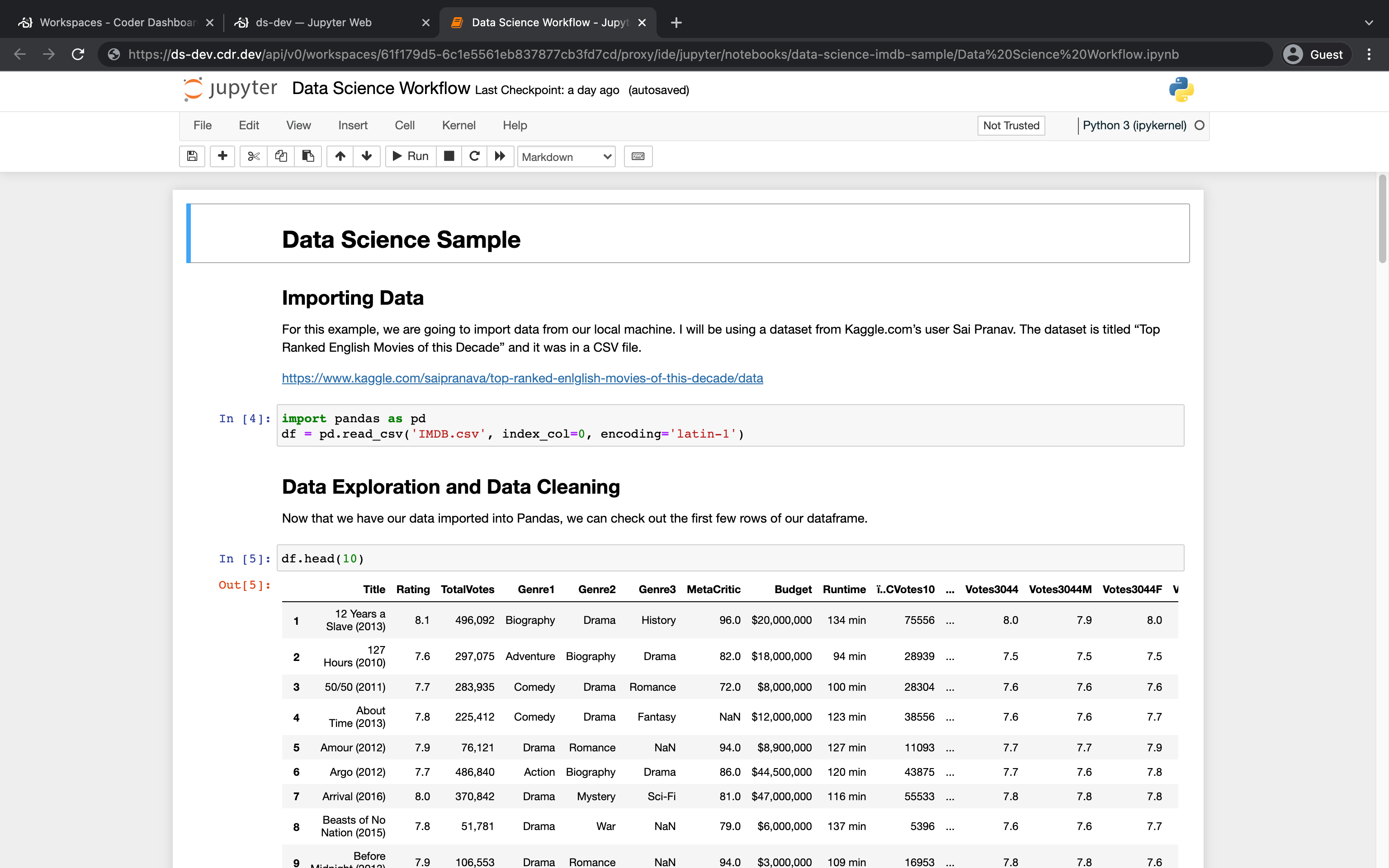Screen dimensions: 1389x868
Task: Click the cut selected cells icon
Action: point(253,156)
